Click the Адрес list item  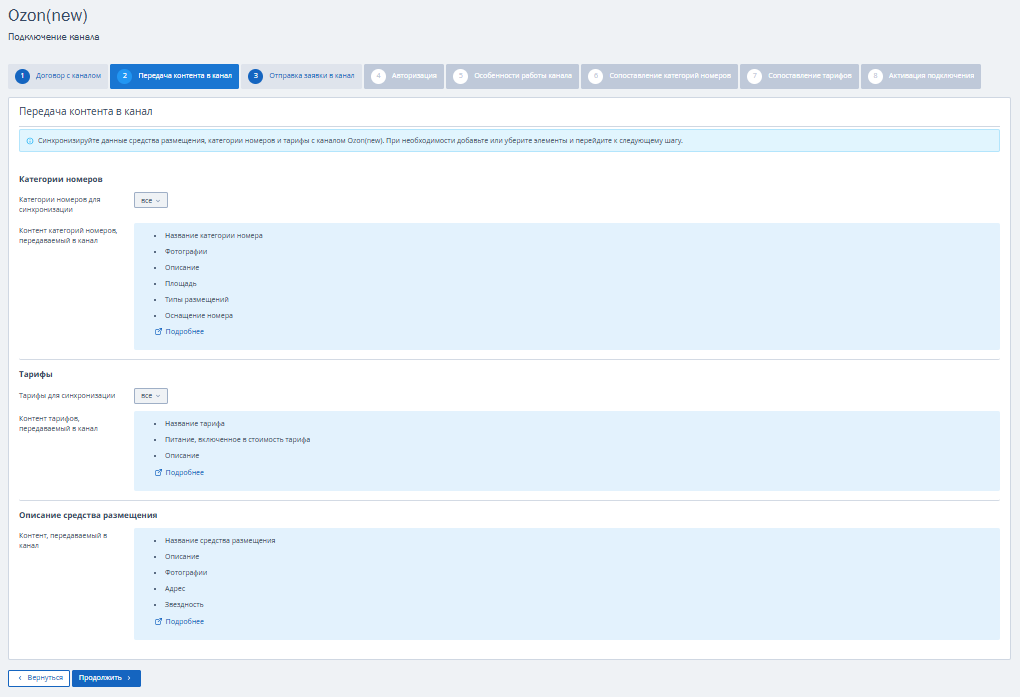(175, 589)
